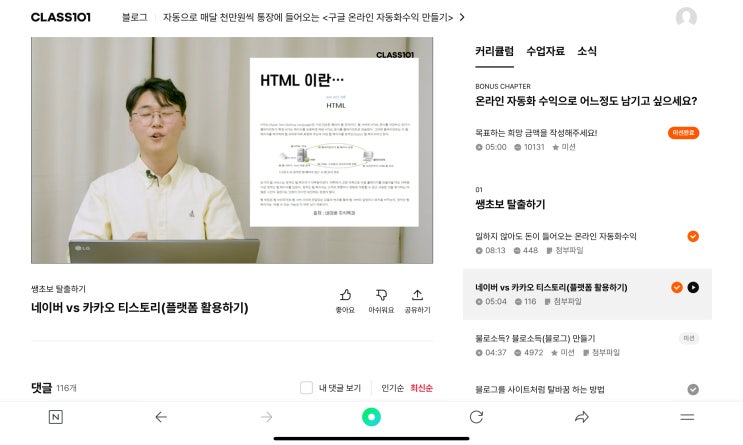Tap the browser share arrow icon
743x445 pixels.
click(582, 417)
